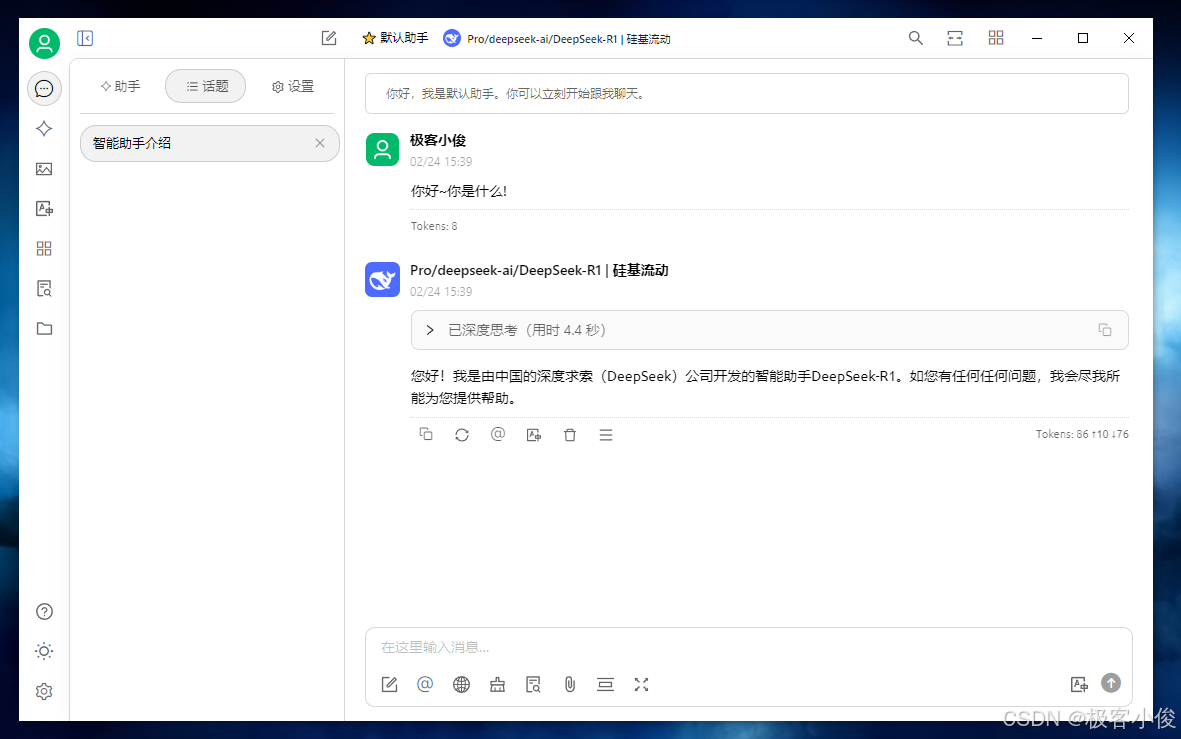The width and height of the screenshot is (1181, 739).
Task: Copy the assistant reply with the copy icon
Action: [x=426, y=435]
